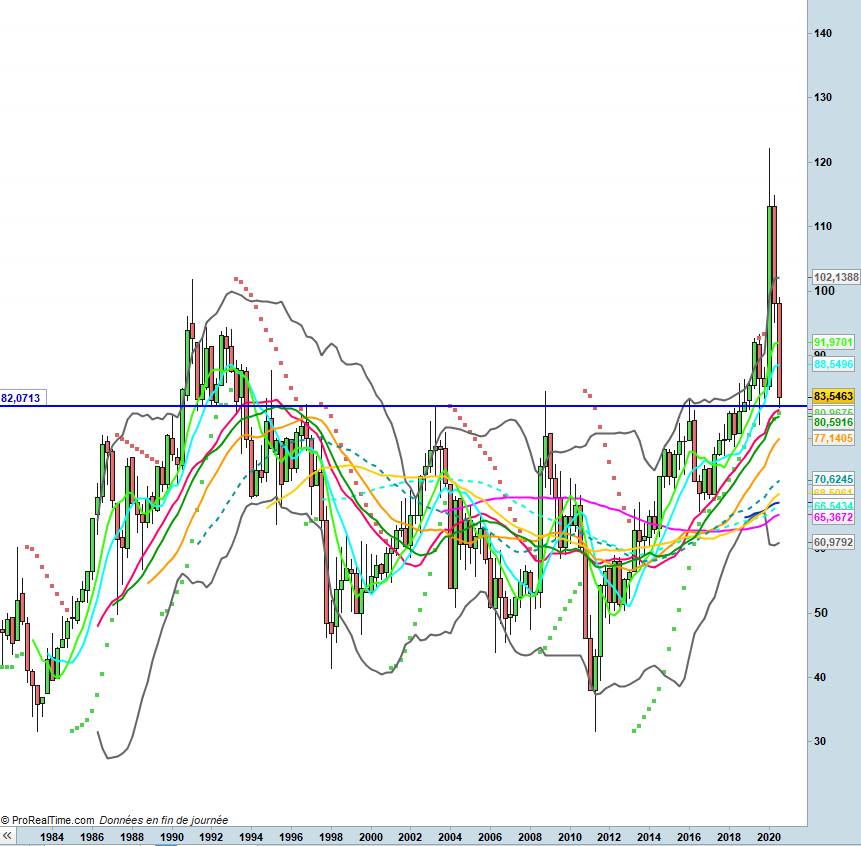Click the teal 70,6245 value label
This screenshot has width=861, height=846.
coord(834,479)
